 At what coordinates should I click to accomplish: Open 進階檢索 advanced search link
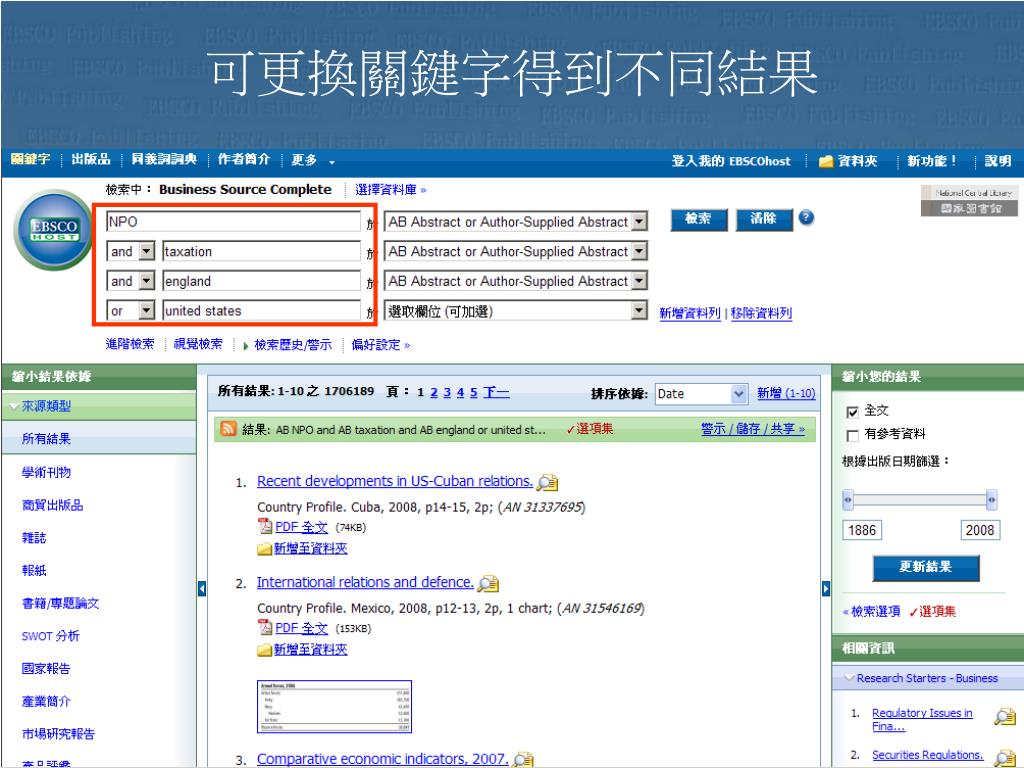pos(130,344)
